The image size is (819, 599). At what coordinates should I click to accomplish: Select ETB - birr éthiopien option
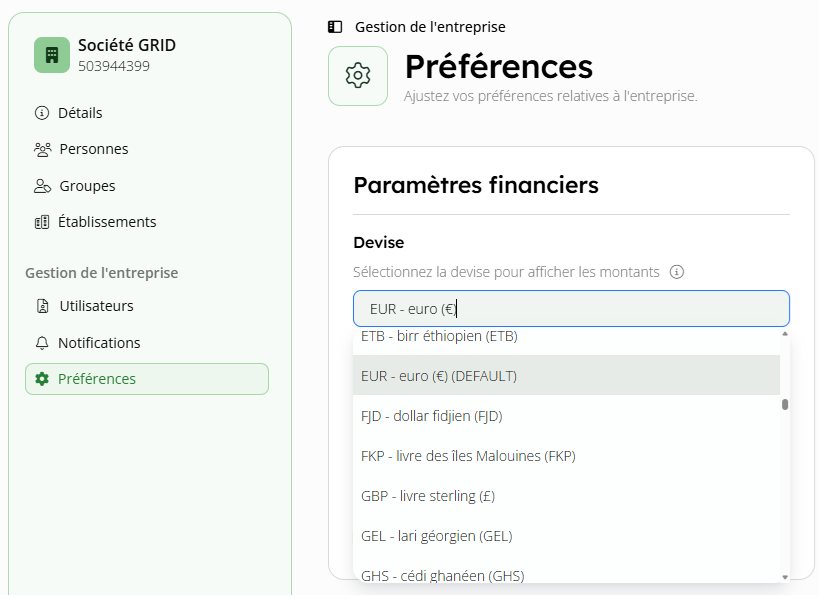[439, 337]
